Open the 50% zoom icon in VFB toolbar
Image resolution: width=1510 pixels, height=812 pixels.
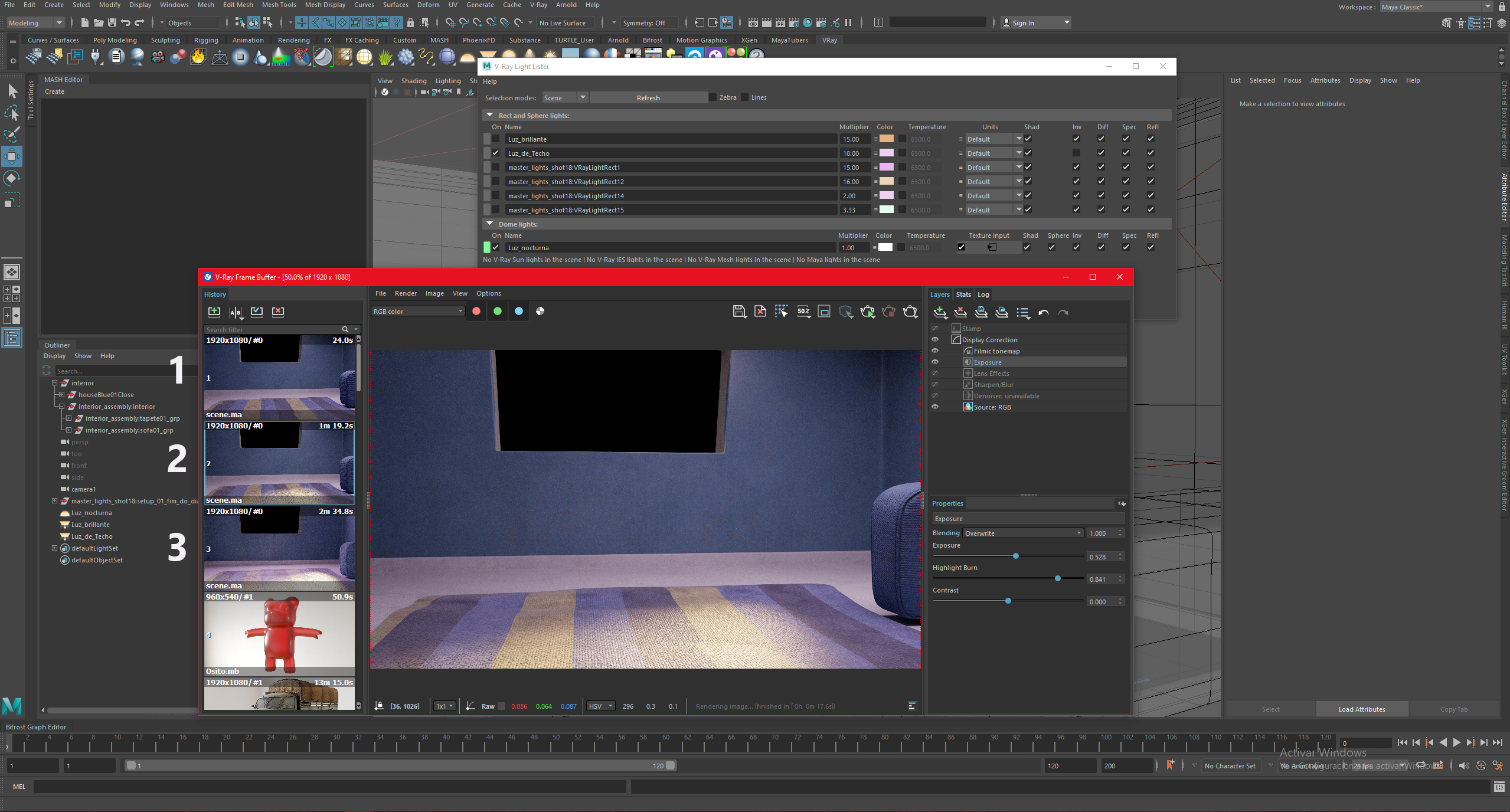click(x=803, y=312)
